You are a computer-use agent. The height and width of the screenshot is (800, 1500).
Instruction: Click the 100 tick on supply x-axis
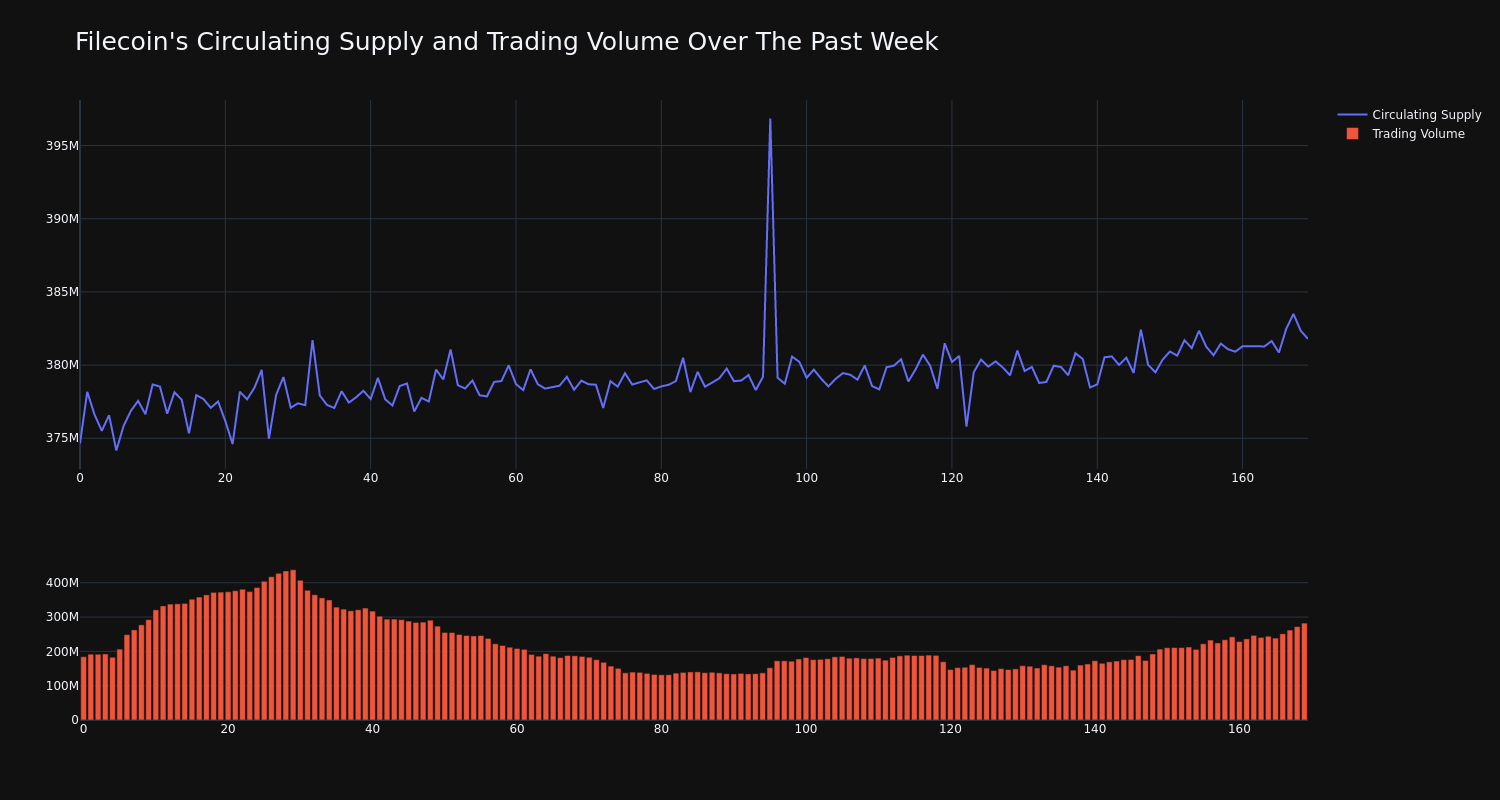(x=806, y=478)
